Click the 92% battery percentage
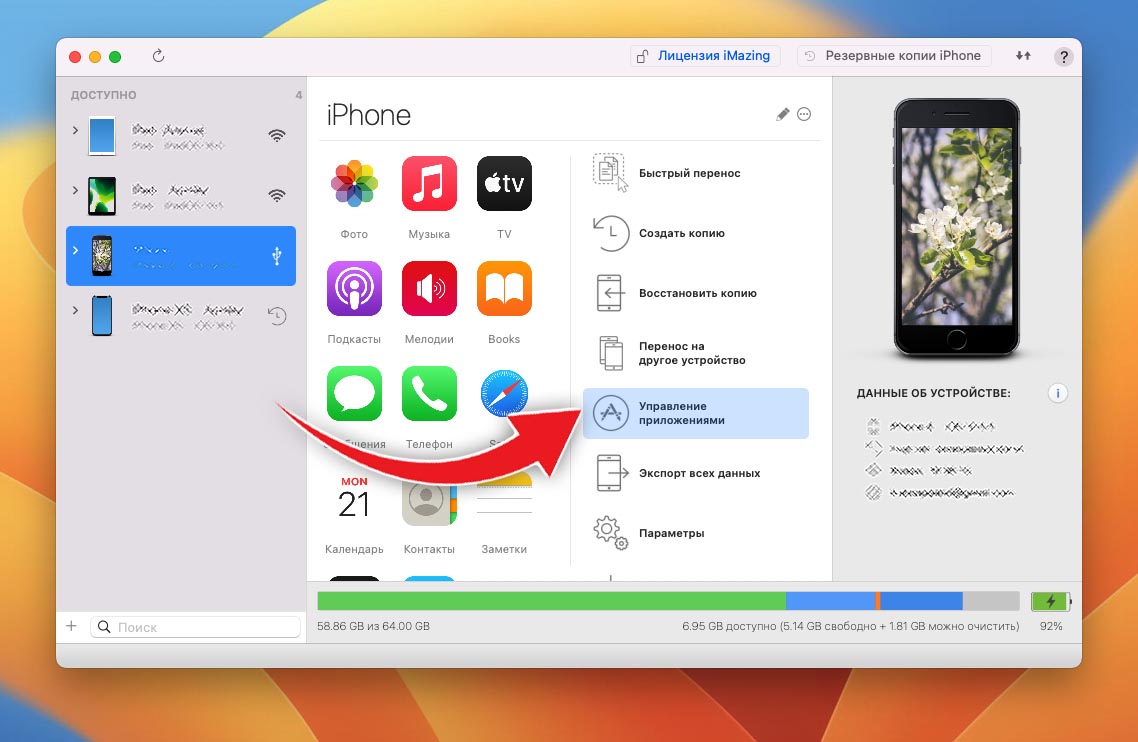 [1051, 626]
